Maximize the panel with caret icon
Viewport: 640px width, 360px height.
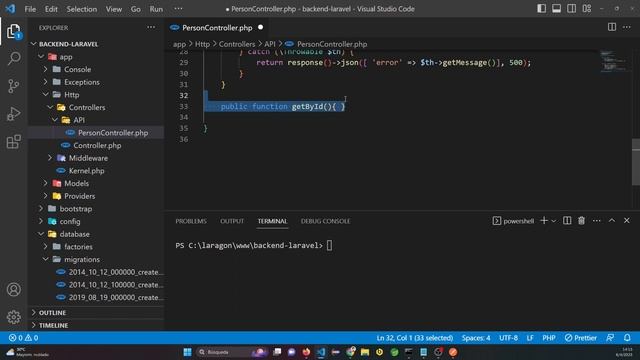612,220
